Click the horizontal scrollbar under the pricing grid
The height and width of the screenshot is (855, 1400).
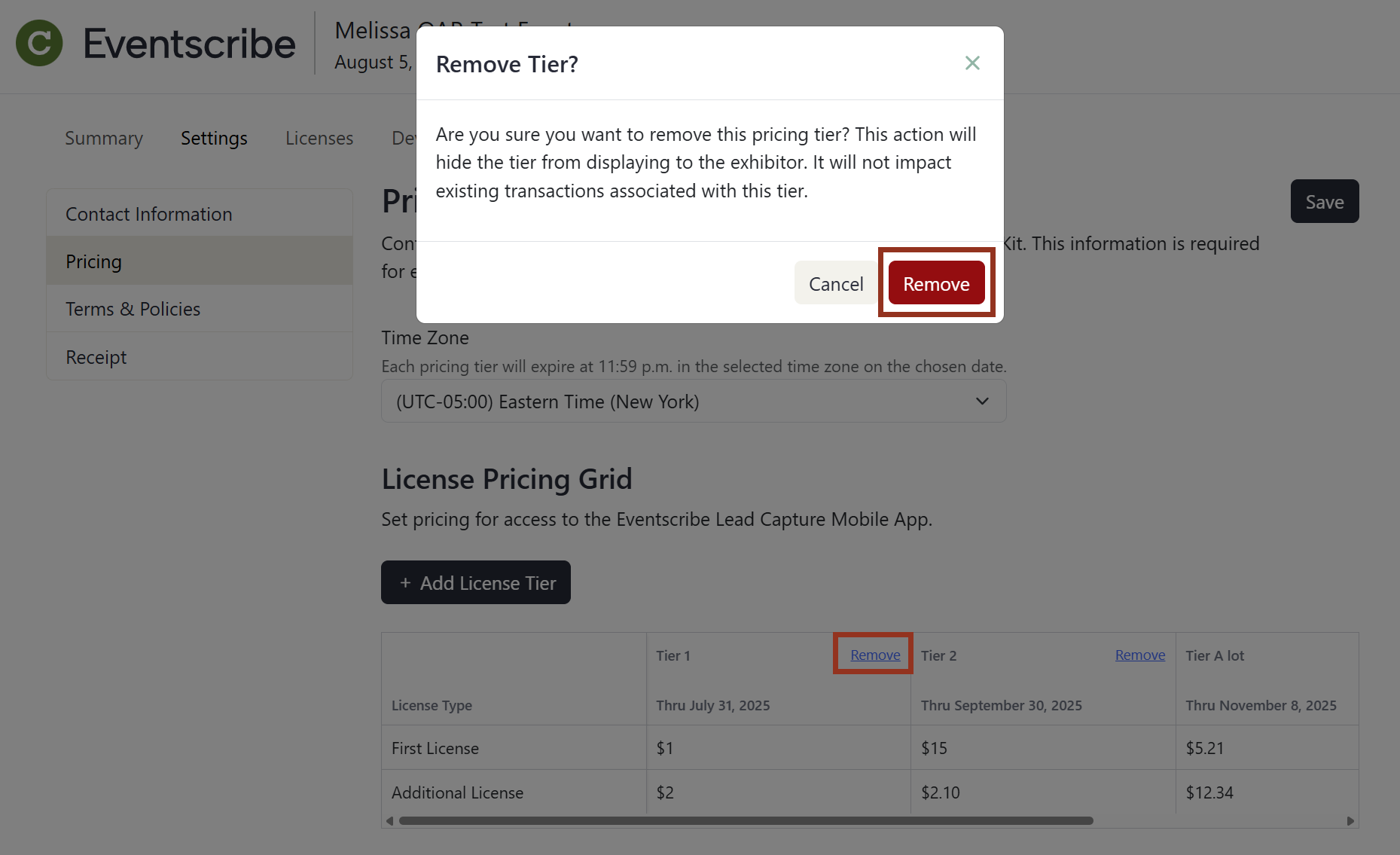(x=746, y=820)
